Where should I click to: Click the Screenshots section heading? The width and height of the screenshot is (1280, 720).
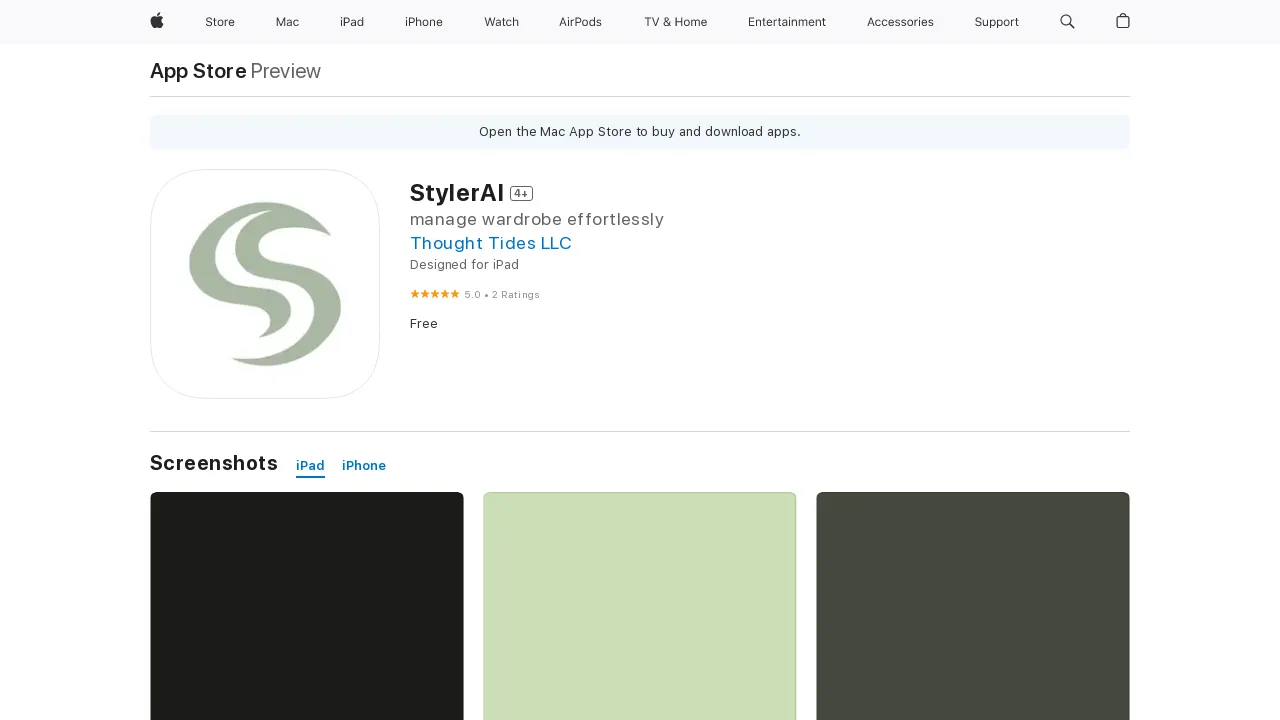(214, 463)
